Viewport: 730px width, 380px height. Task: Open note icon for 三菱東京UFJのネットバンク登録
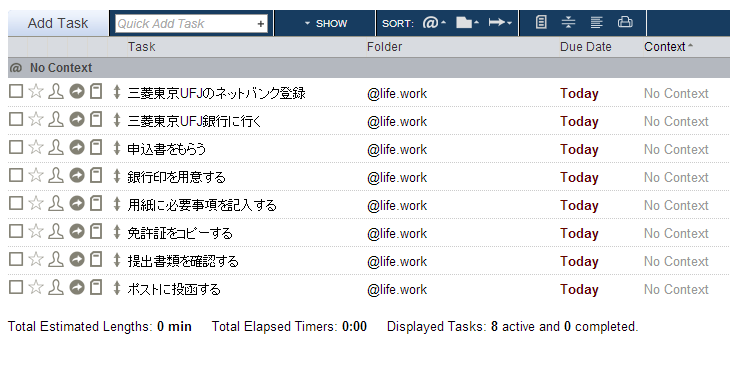point(96,91)
